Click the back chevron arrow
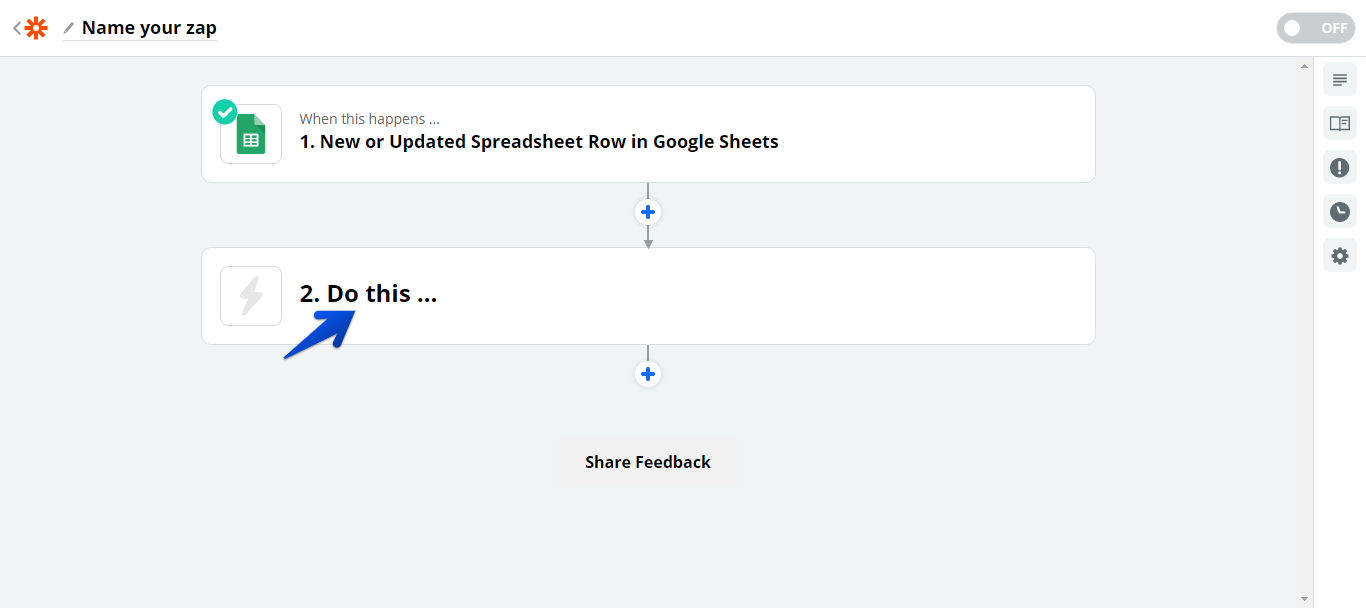This screenshot has width=1366, height=608. (x=17, y=28)
